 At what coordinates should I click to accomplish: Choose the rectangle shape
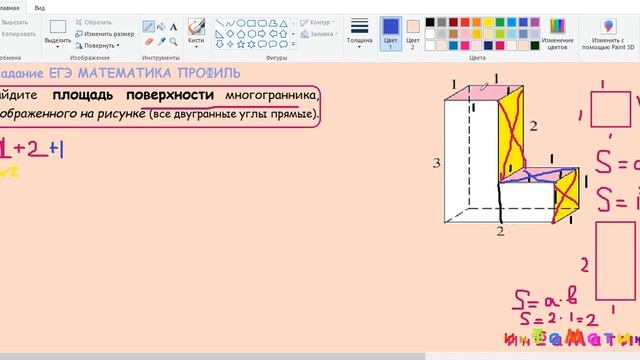[x=251, y=23]
